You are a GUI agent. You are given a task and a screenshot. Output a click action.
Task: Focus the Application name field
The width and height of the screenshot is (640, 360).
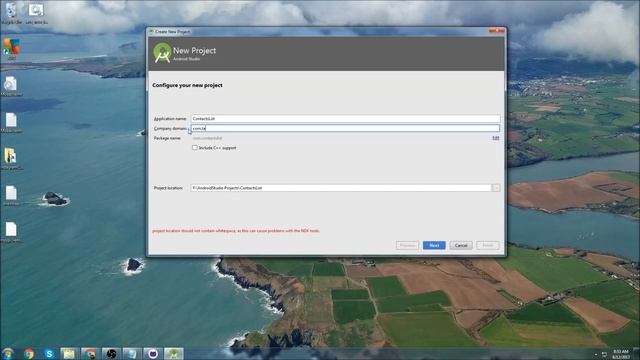(345, 118)
